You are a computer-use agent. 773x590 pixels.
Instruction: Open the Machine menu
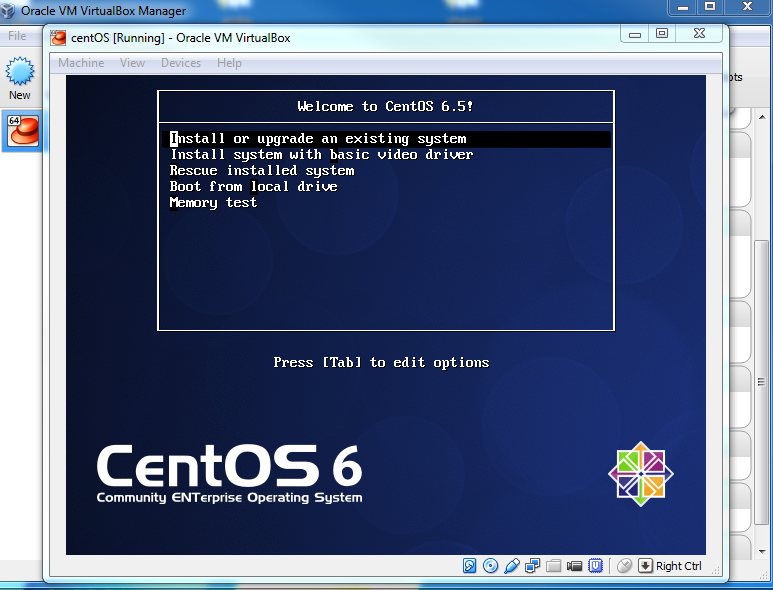coord(81,63)
